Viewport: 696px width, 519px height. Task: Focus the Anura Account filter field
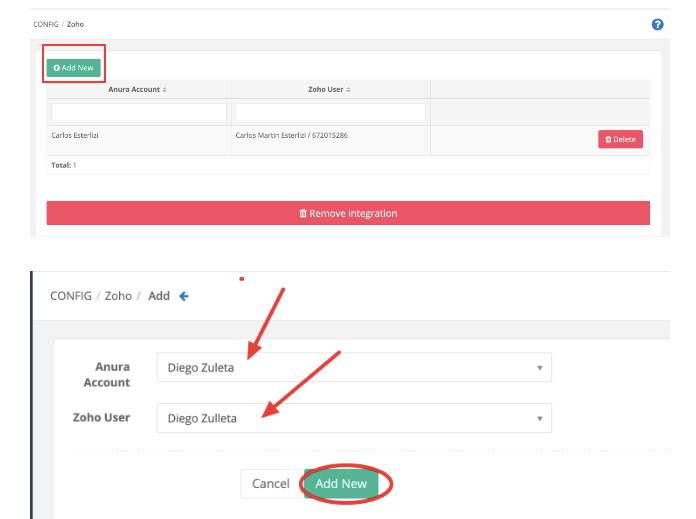(x=139, y=112)
